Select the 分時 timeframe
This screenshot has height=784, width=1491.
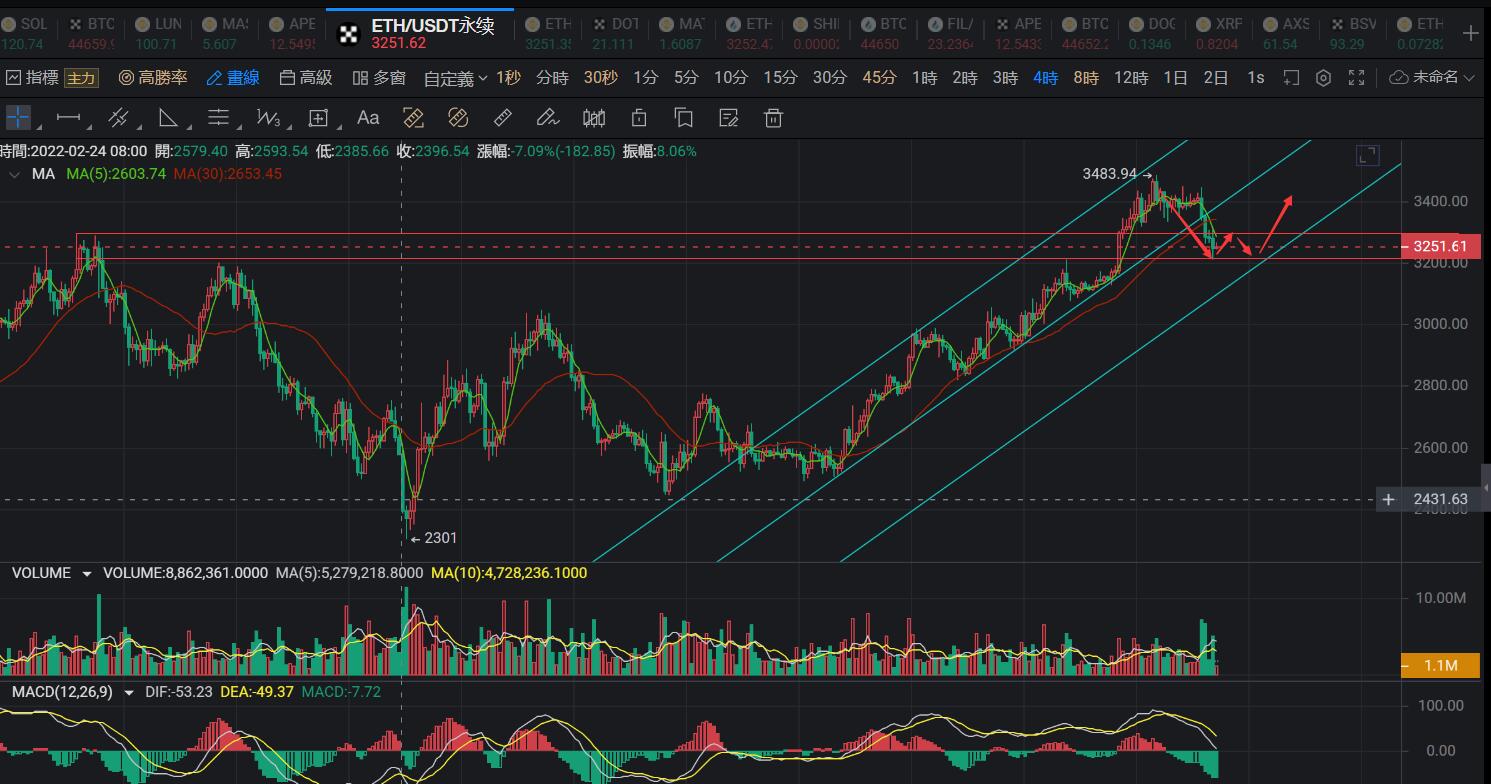coord(552,78)
